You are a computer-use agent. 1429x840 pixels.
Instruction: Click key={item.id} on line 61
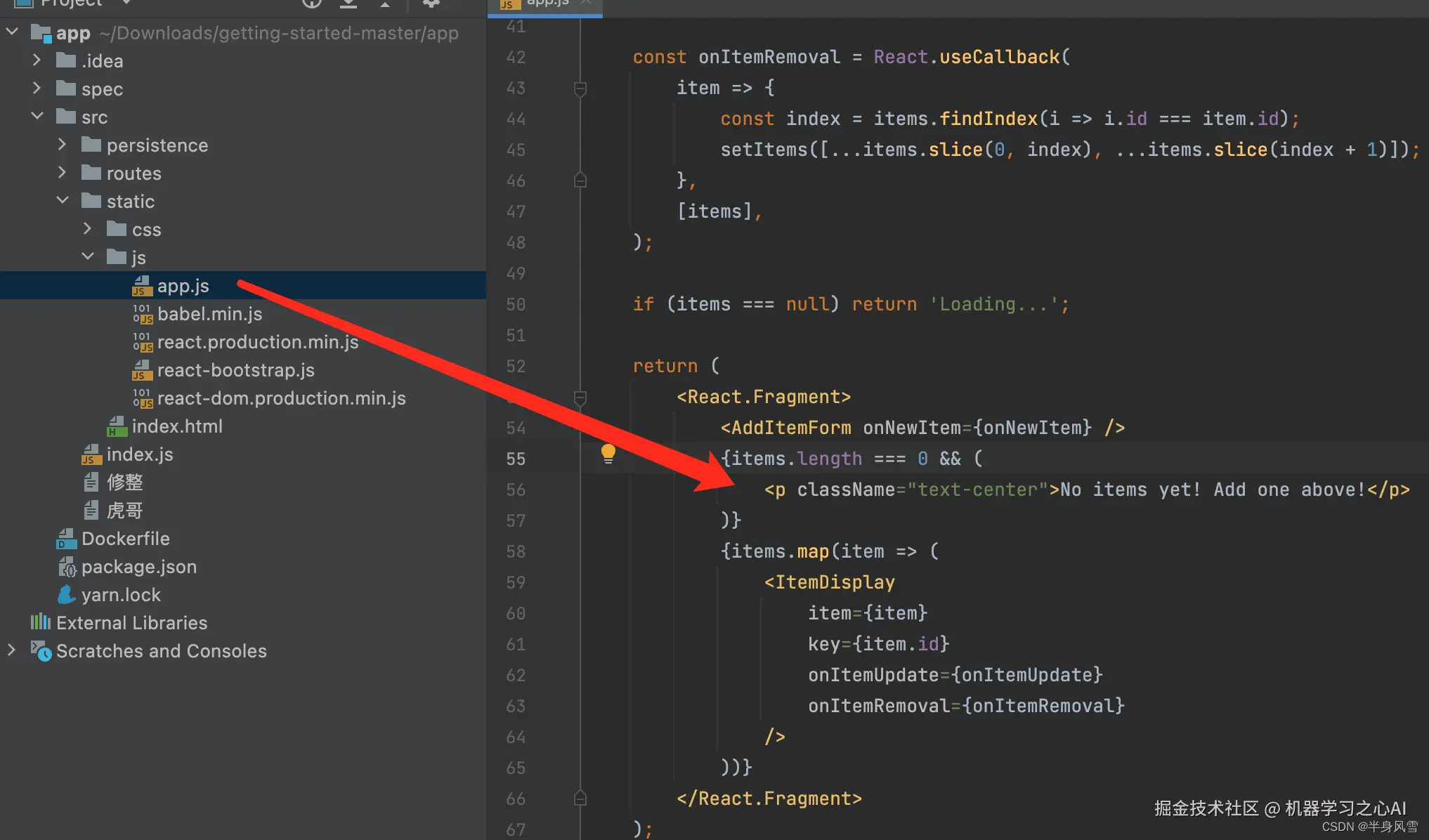click(x=879, y=645)
